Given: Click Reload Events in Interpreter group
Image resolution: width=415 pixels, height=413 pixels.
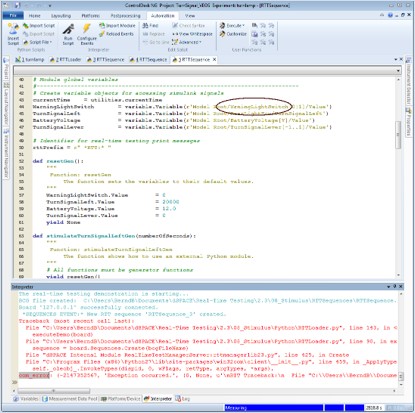Looking at the screenshot, I should coord(116,34).
